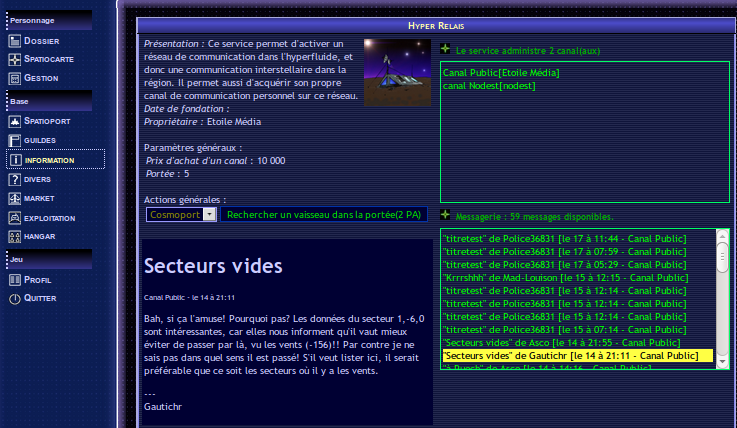This screenshot has width=737, height=428.
Task: Open the Hangar icon
Action: [15, 236]
